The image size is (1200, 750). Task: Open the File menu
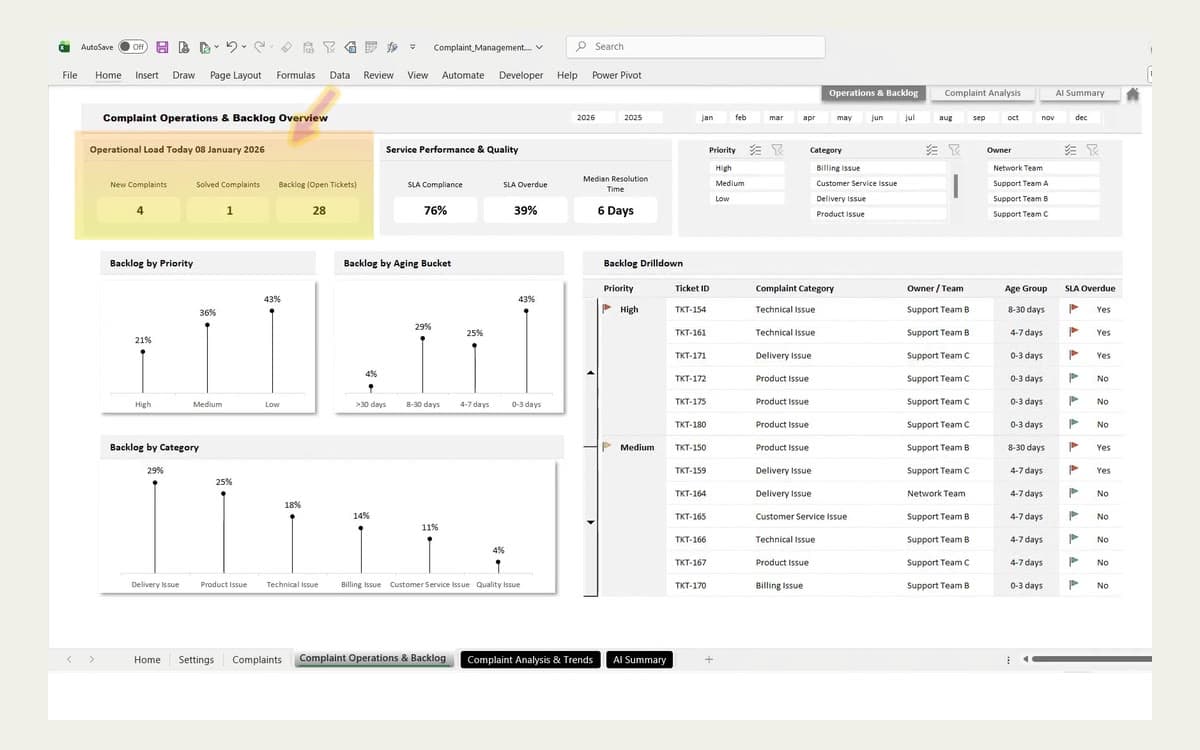click(70, 75)
